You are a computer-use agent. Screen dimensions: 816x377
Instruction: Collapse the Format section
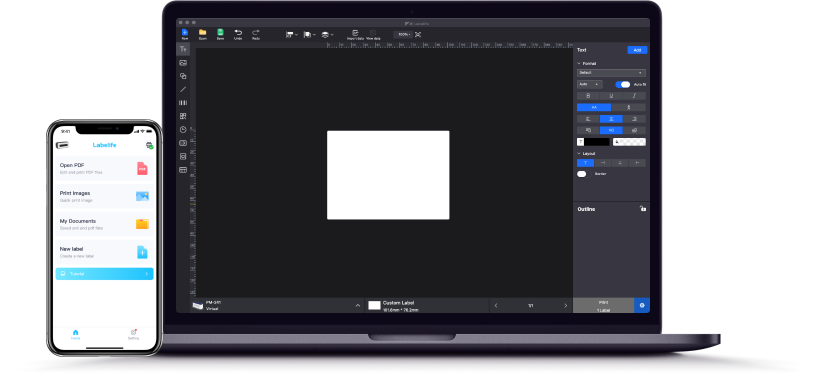(x=579, y=64)
